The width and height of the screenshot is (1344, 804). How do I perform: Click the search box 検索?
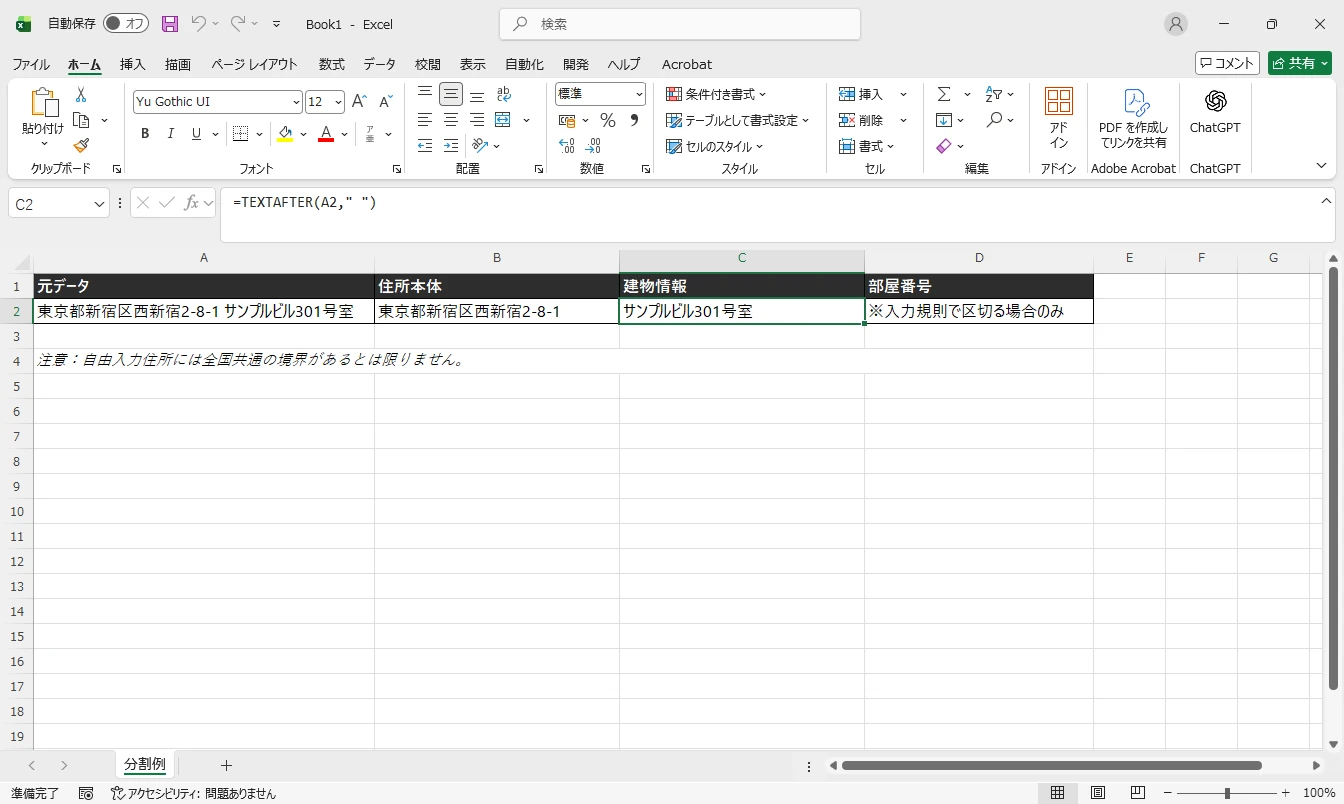pyautogui.click(x=680, y=24)
